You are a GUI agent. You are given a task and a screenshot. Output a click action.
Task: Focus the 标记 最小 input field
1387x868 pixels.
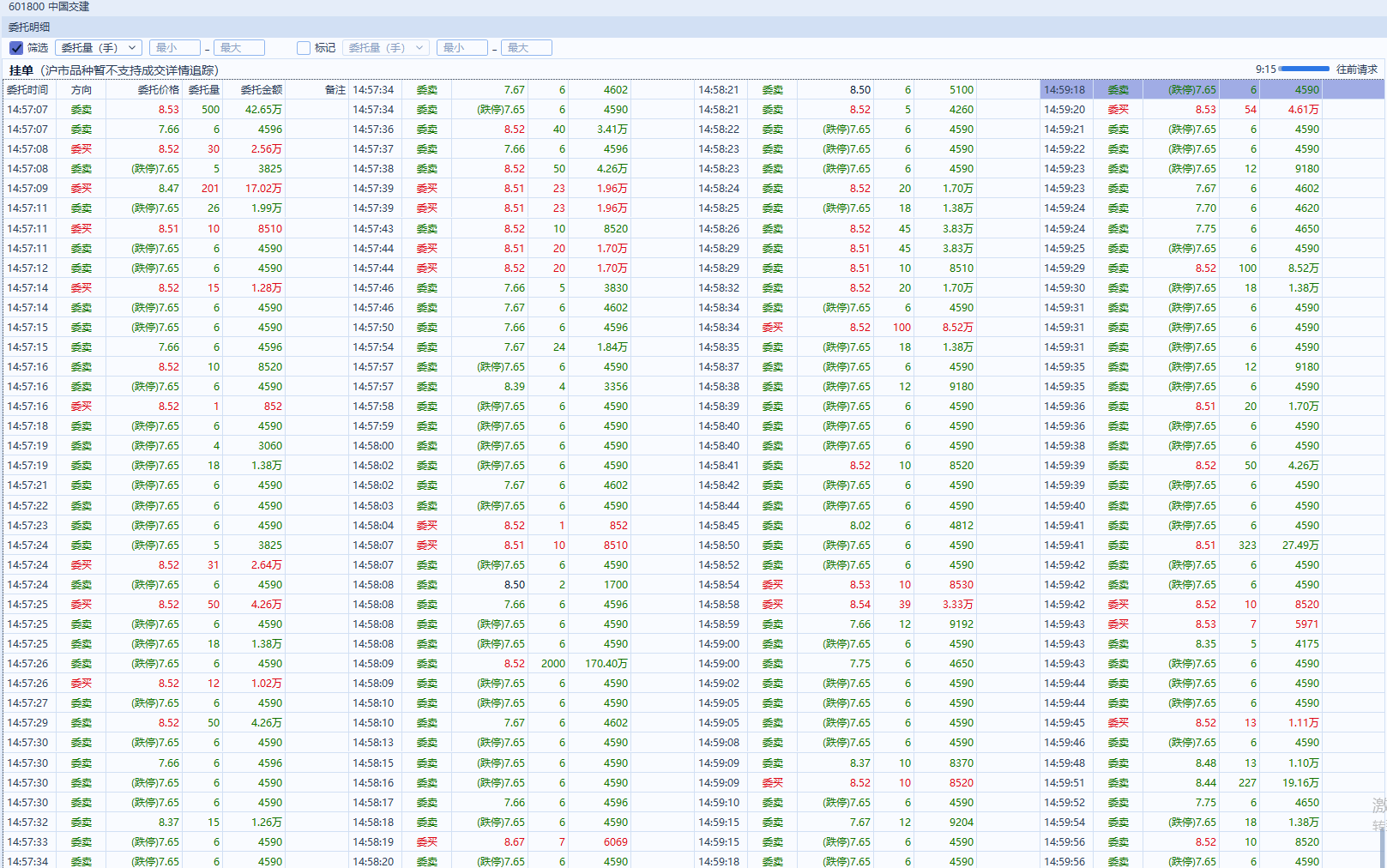point(461,48)
